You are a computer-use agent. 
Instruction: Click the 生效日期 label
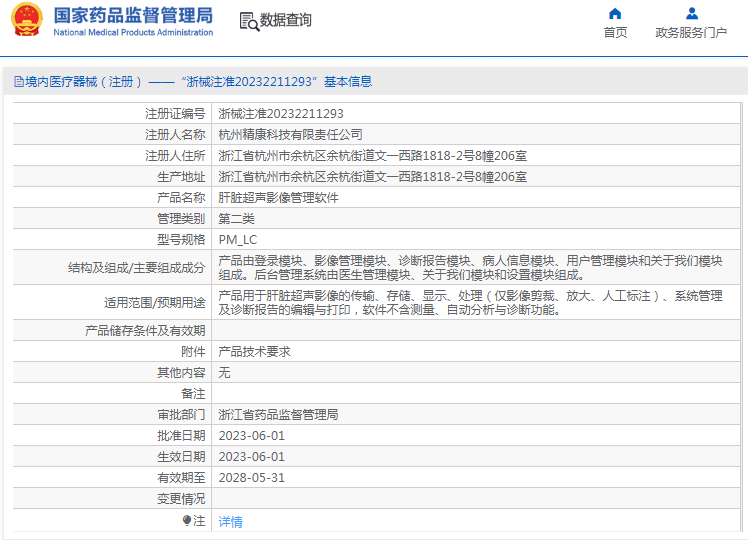click(181, 457)
